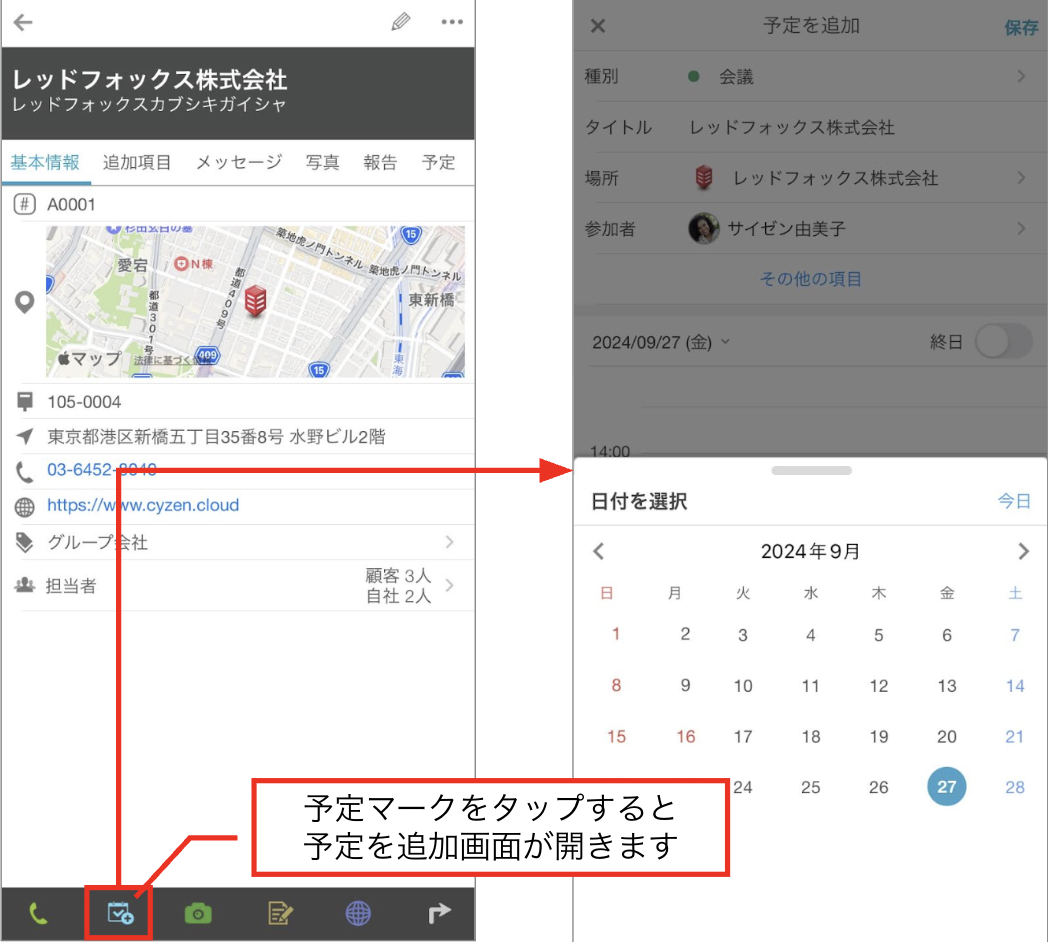Tap the A0001 customer code text

coord(71,205)
